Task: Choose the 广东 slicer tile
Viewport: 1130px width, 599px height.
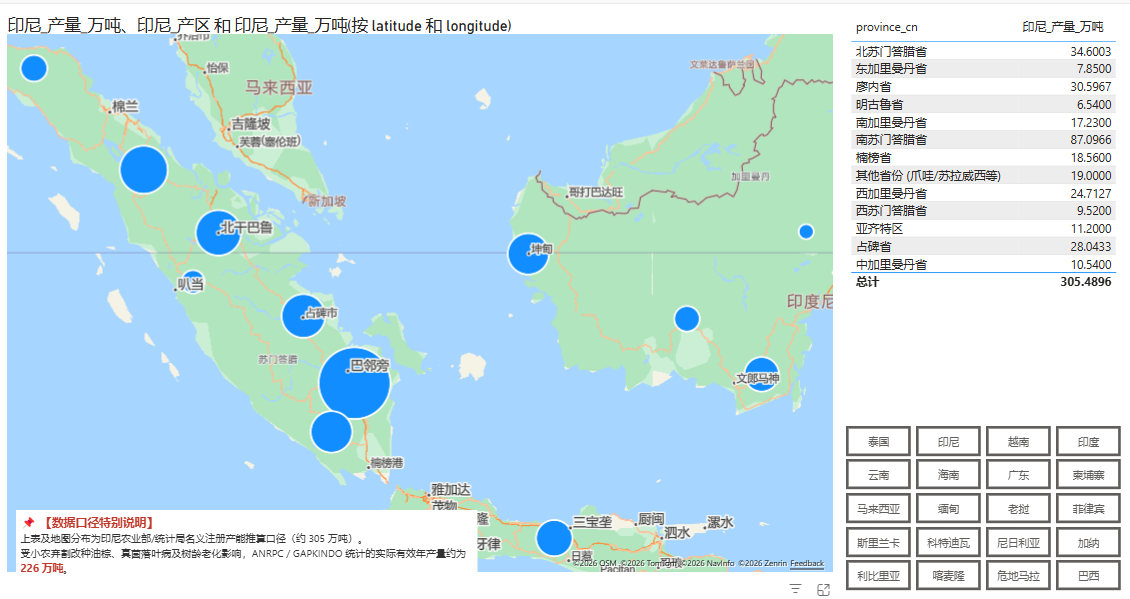Action: pyautogui.click(x=1018, y=474)
